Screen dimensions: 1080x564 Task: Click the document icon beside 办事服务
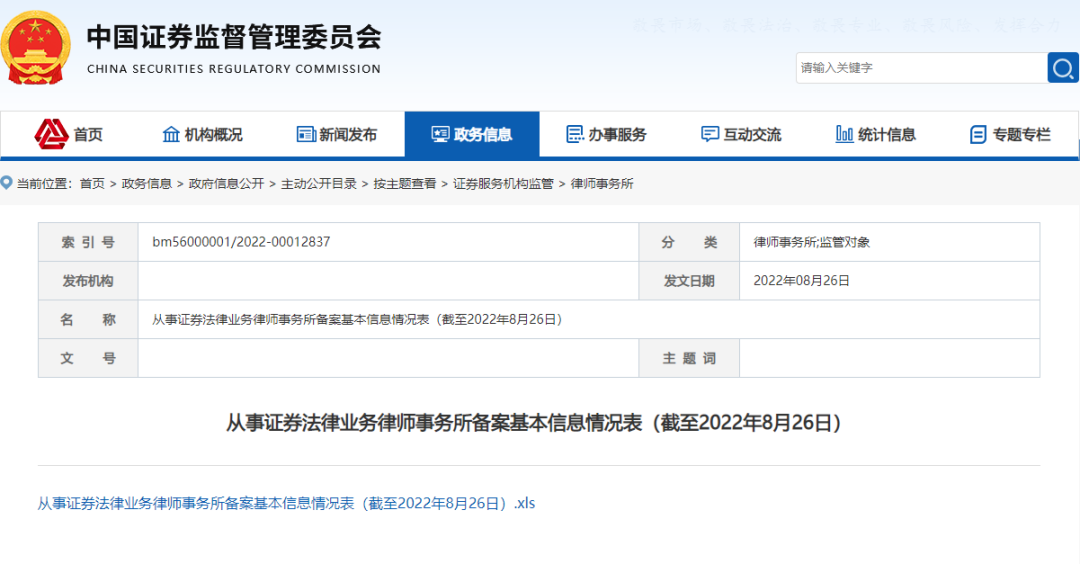point(575,134)
